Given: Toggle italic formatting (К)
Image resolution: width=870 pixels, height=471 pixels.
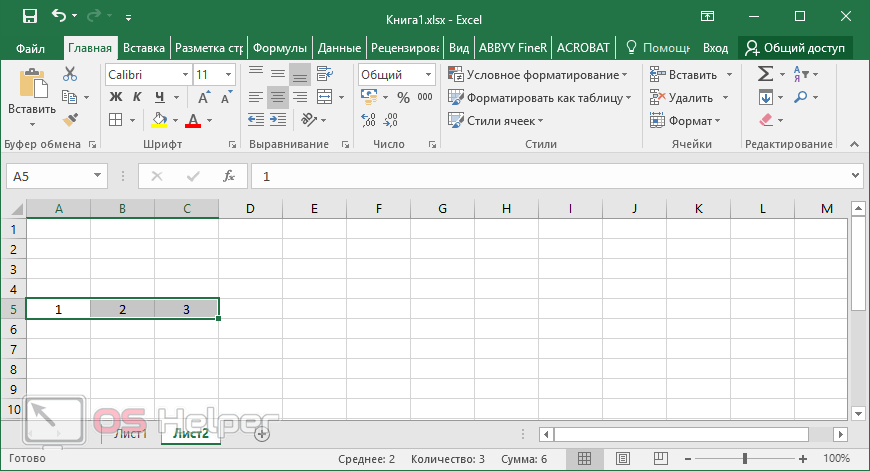Looking at the screenshot, I should (x=137, y=98).
